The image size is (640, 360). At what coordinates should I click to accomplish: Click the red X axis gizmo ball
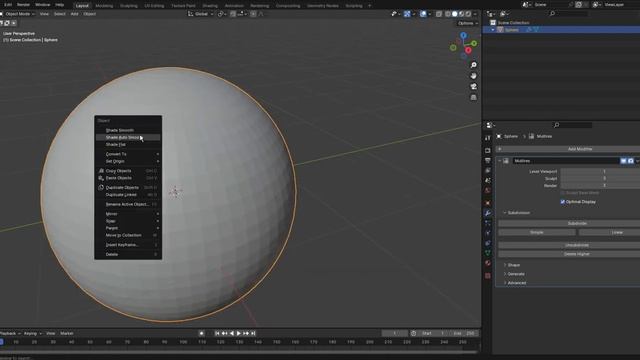coord(468,50)
